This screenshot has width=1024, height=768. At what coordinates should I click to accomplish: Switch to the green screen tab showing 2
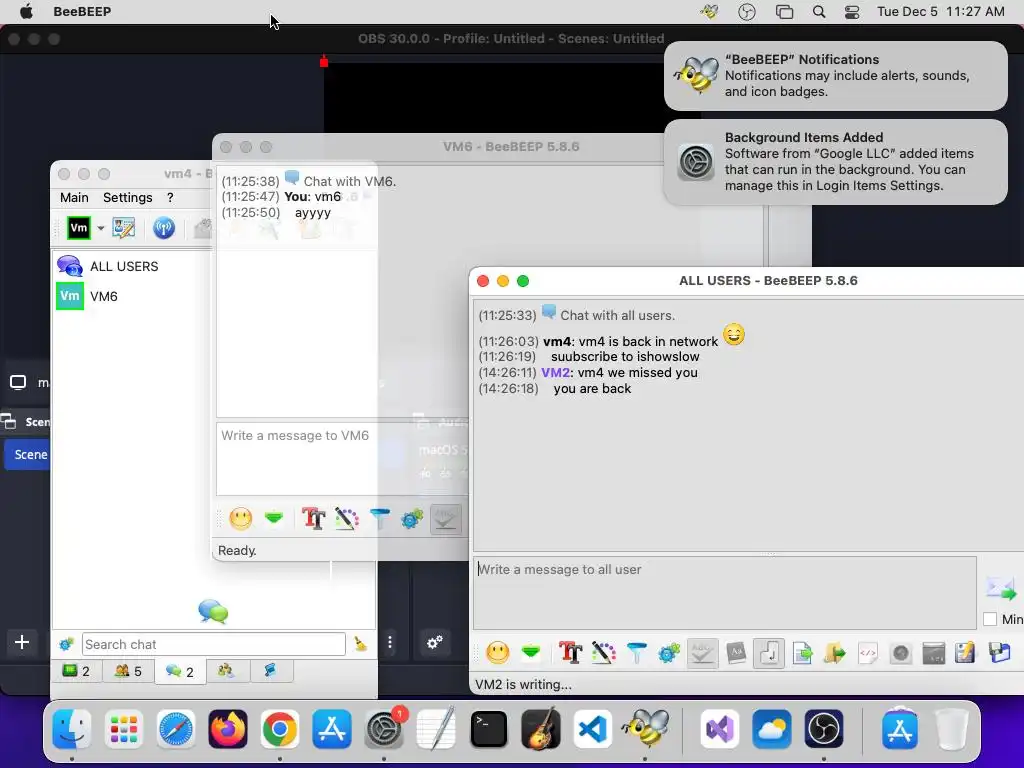76,671
